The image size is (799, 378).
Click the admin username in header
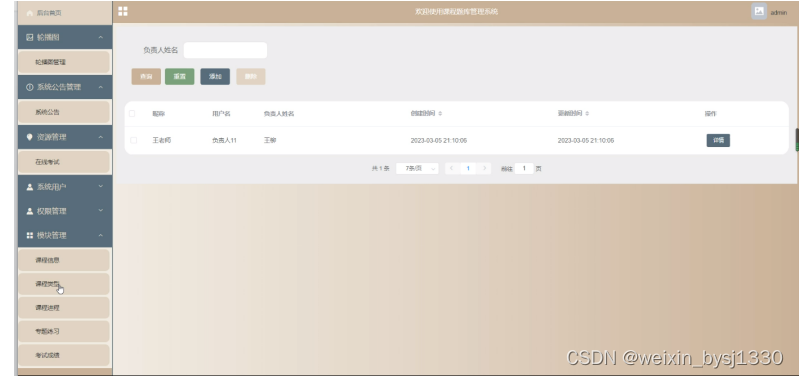click(779, 13)
